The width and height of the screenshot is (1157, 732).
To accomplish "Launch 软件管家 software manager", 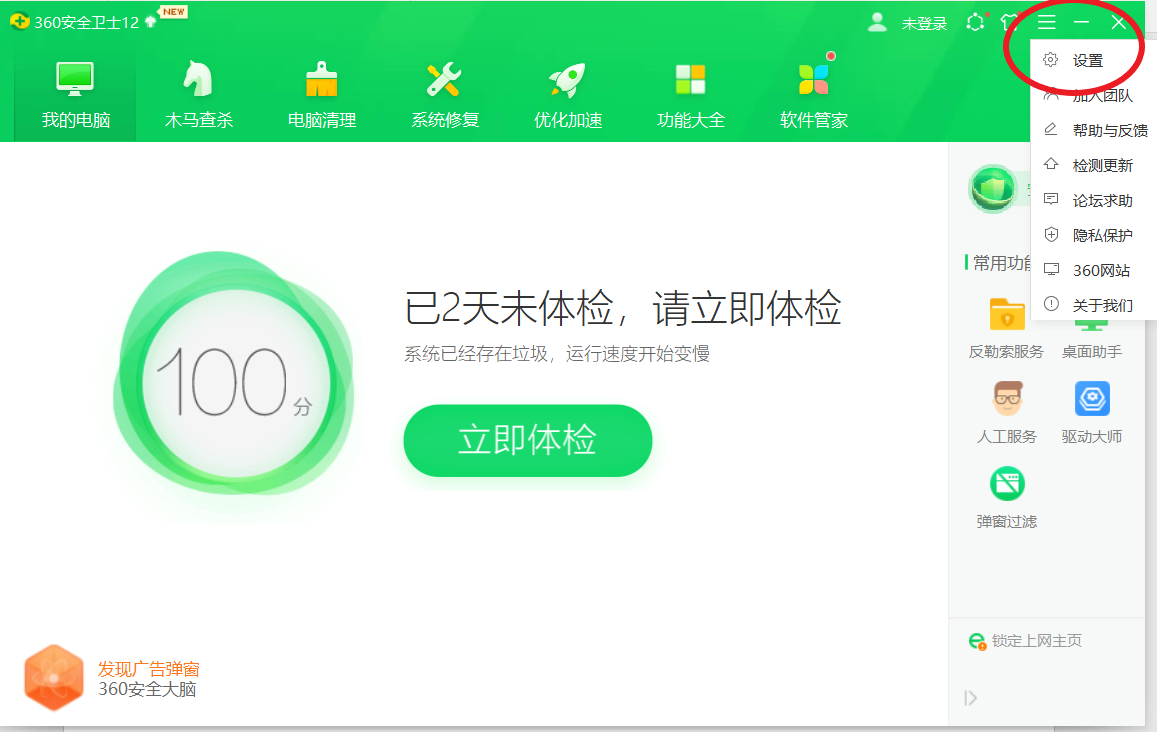I will point(814,95).
